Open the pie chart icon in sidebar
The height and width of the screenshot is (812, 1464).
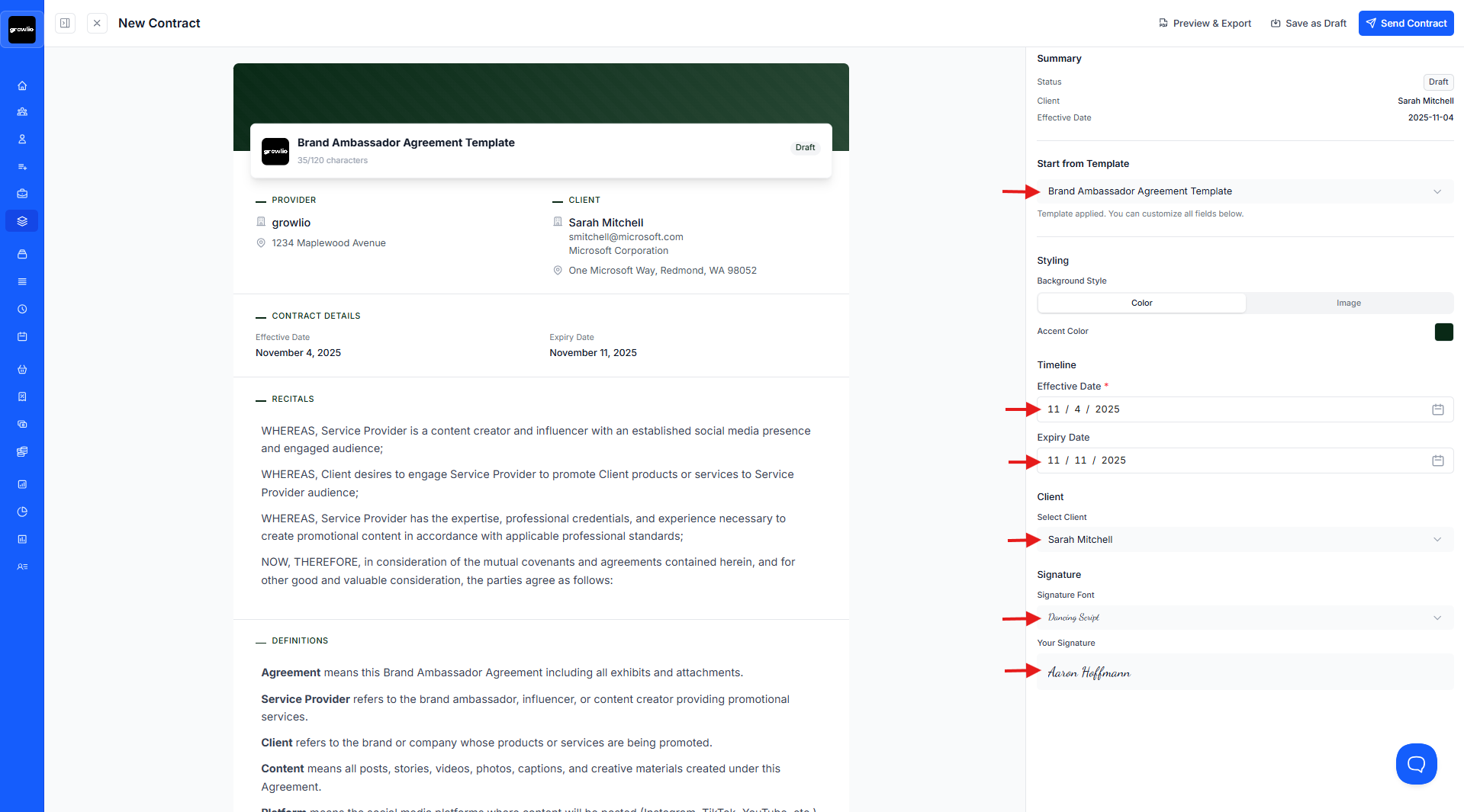point(22,512)
